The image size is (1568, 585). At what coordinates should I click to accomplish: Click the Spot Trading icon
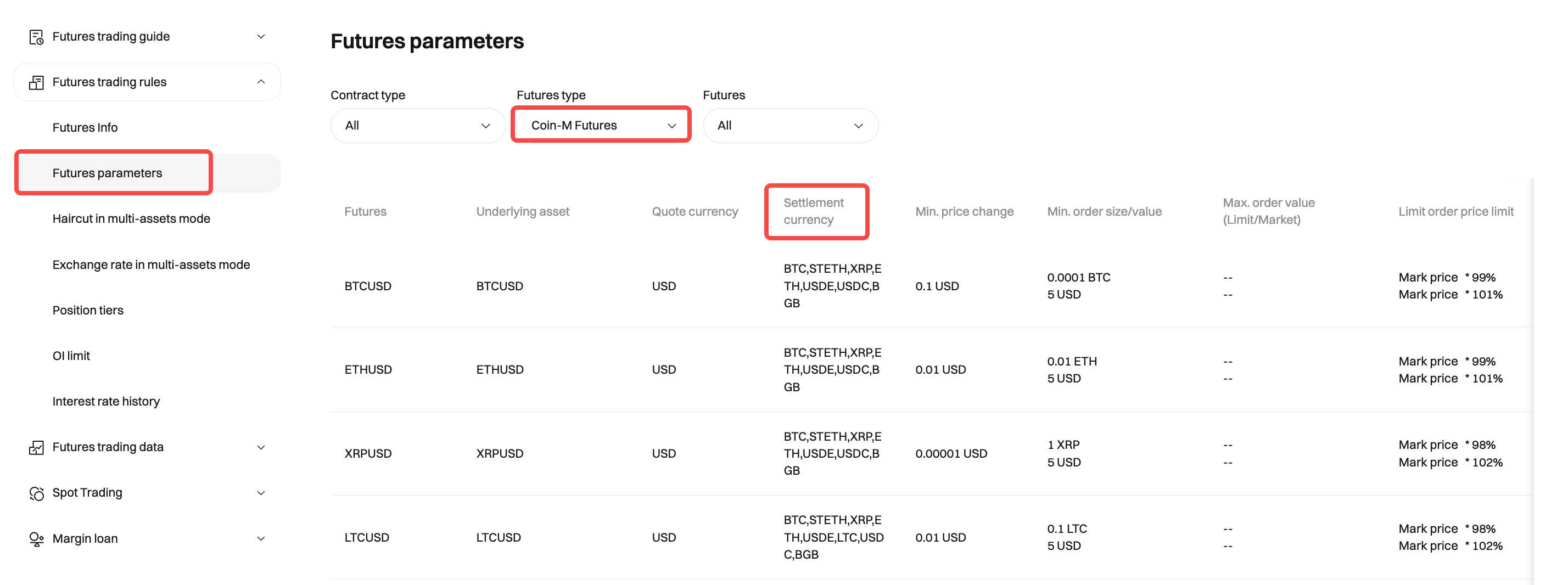point(37,493)
